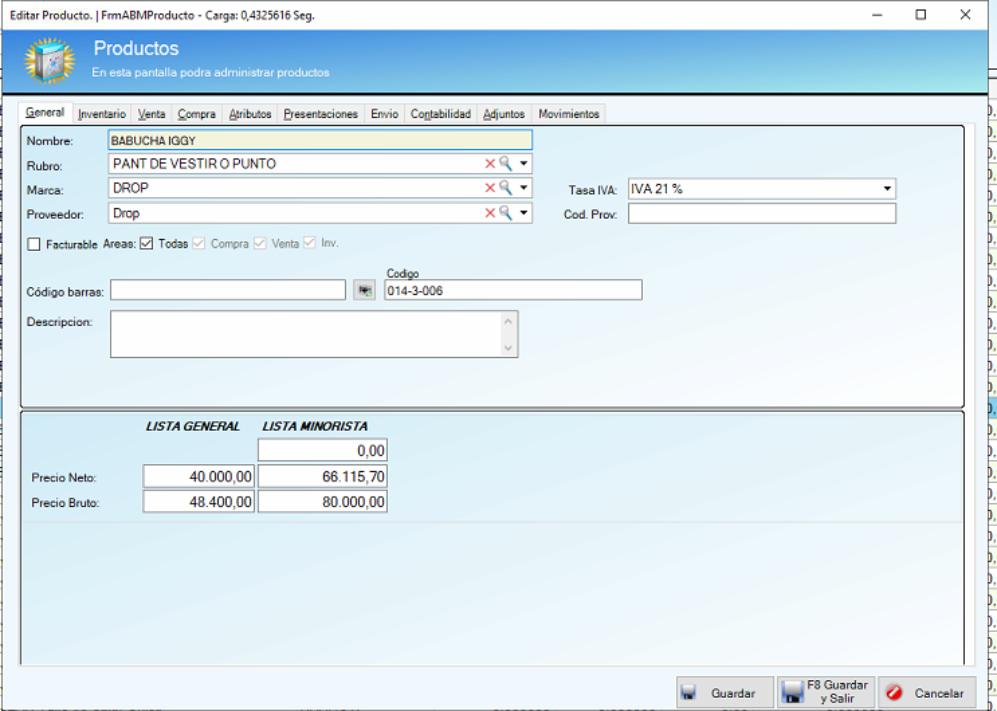The height and width of the screenshot is (711, 997).
Task: Click the barcode generator icon button
Action: (x=364, y=291)
